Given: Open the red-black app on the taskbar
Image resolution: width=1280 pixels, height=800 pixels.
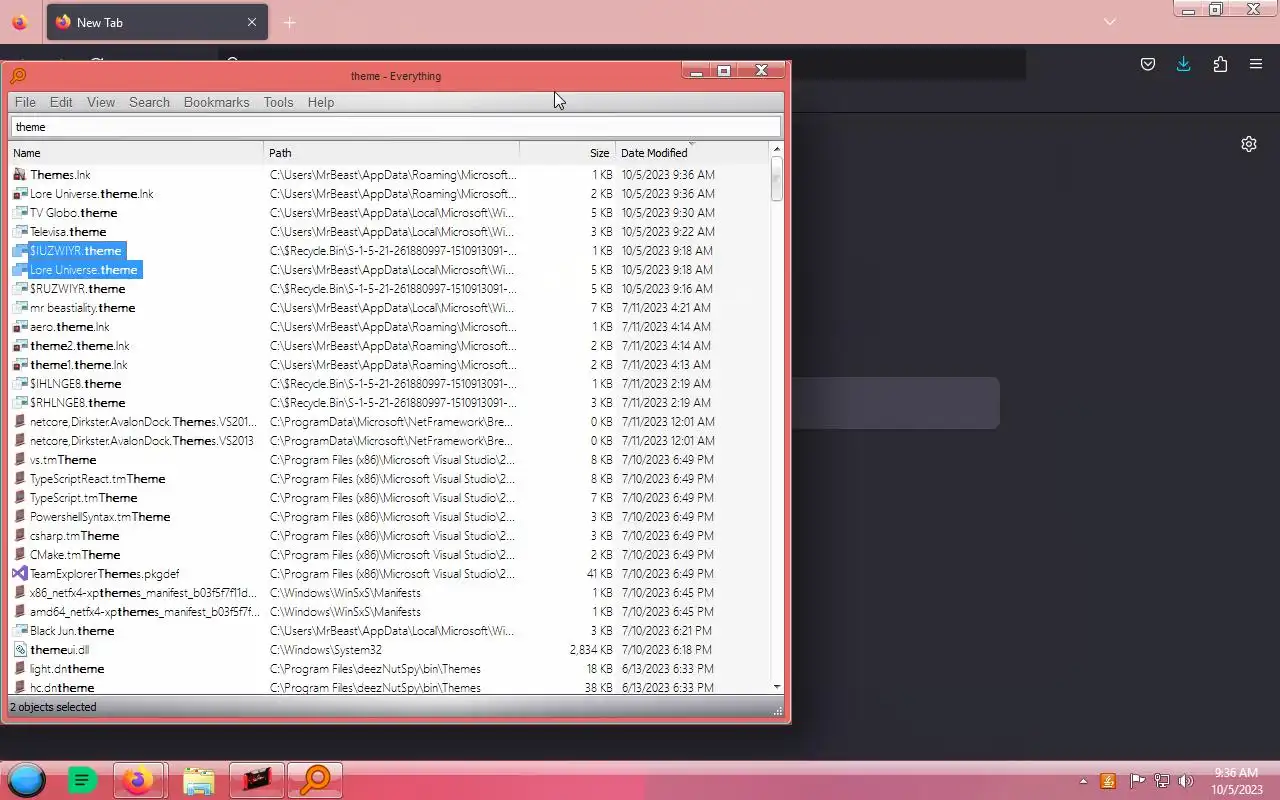Looking at the screenshot, I should pos(257,780).
